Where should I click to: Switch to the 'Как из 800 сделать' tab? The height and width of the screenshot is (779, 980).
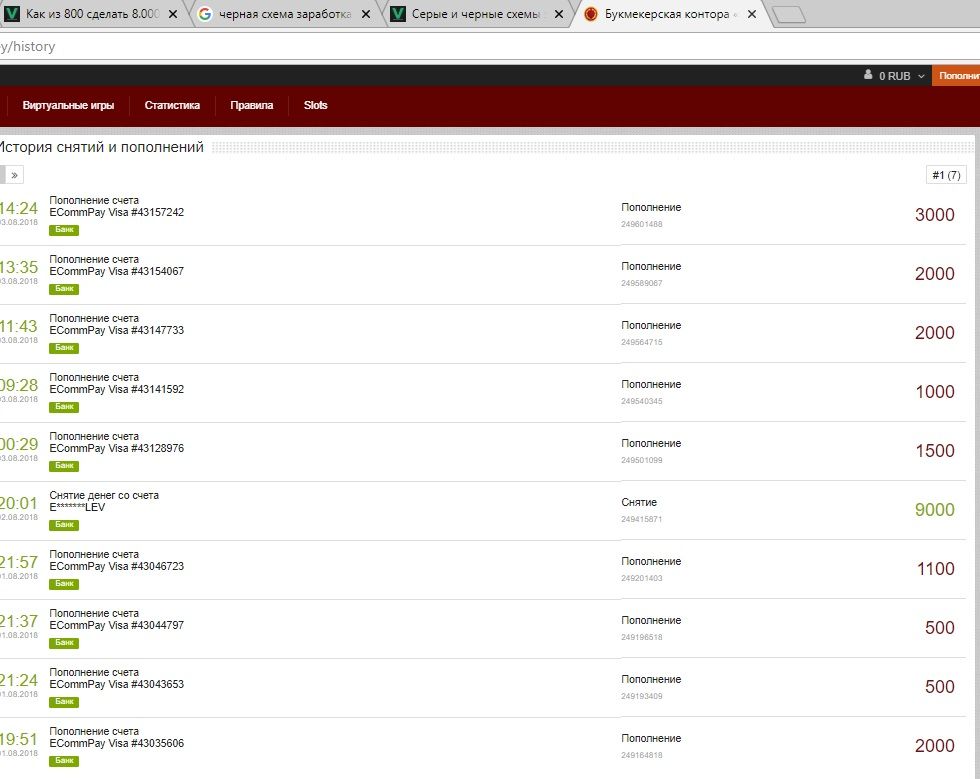tap(90, 14)
